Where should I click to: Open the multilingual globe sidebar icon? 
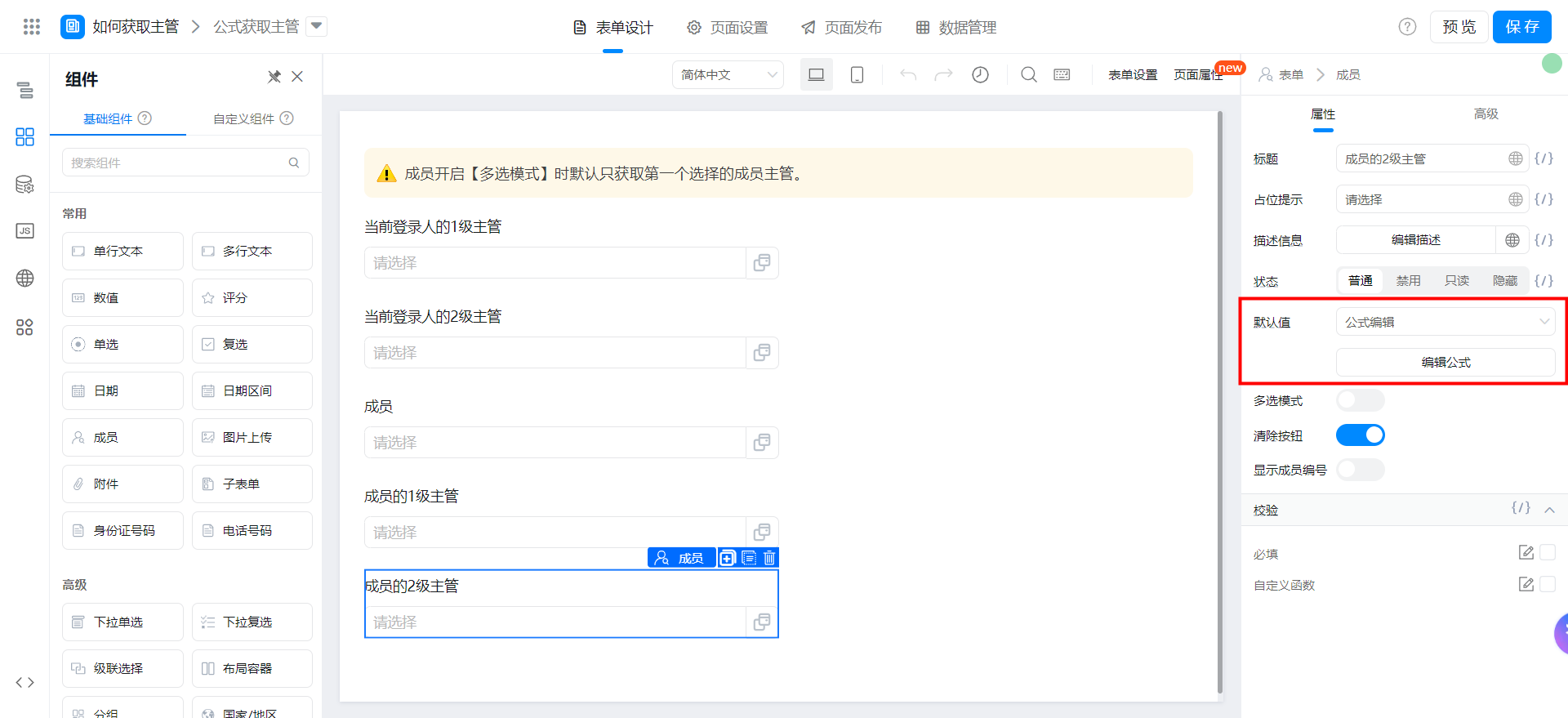pyautogui.click(x=25, y=279)
